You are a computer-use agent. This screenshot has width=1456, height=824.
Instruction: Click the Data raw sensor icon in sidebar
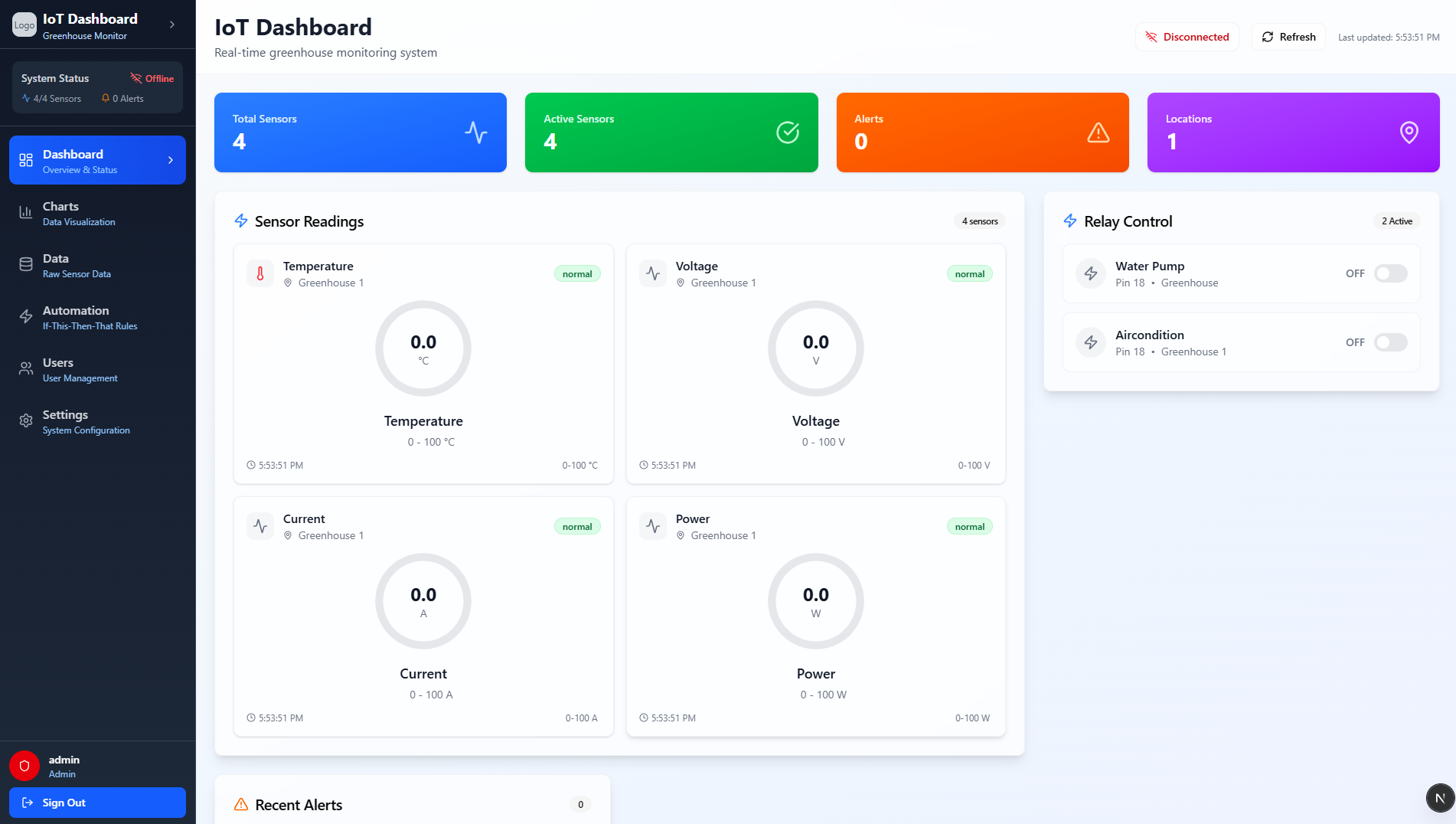(25, 264)
